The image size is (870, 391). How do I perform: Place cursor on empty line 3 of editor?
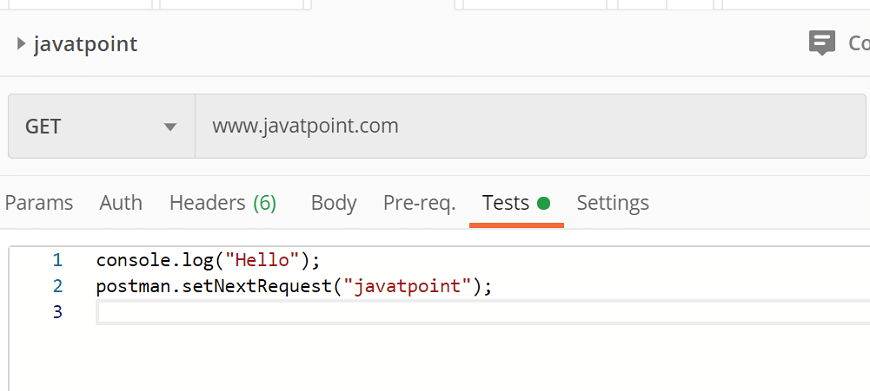tap(483, 312)
